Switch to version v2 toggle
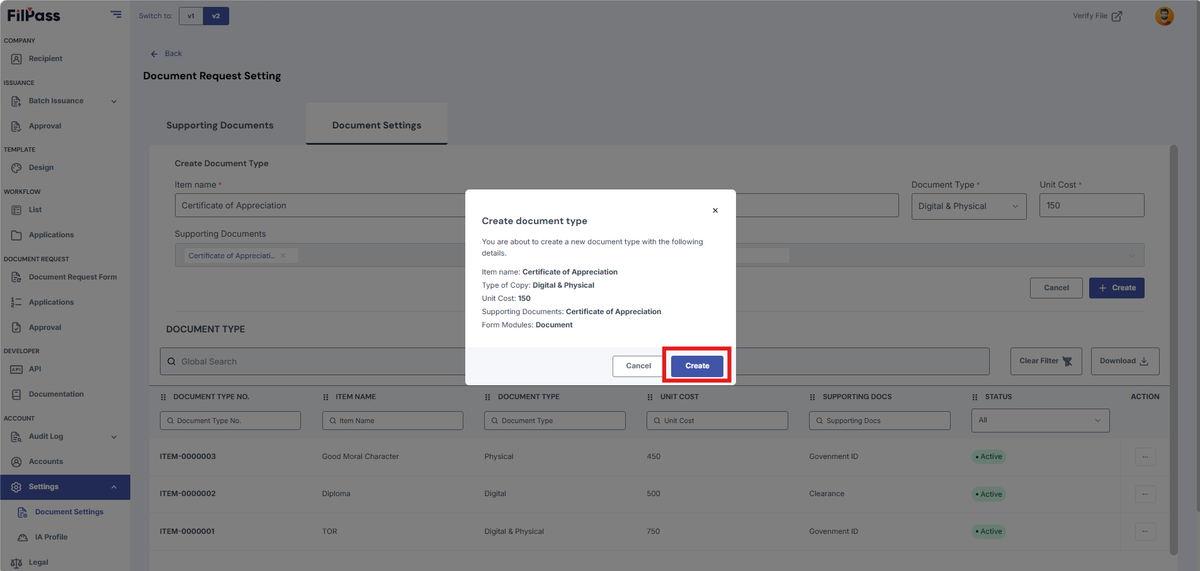 (216, 16)
